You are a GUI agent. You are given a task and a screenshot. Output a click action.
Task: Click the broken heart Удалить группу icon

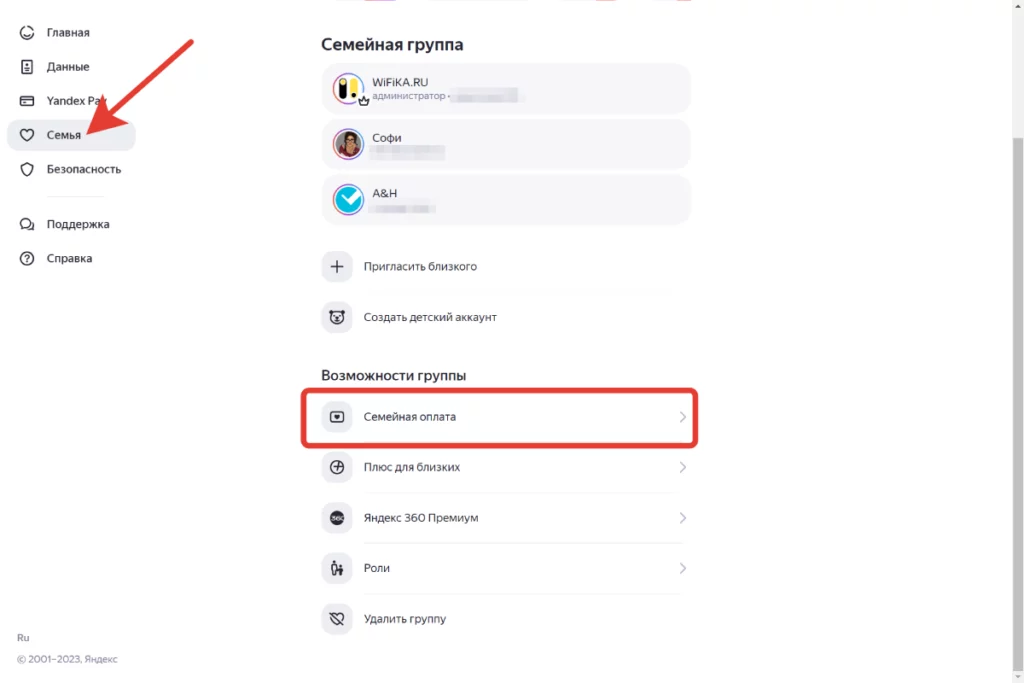pos(337,619)
